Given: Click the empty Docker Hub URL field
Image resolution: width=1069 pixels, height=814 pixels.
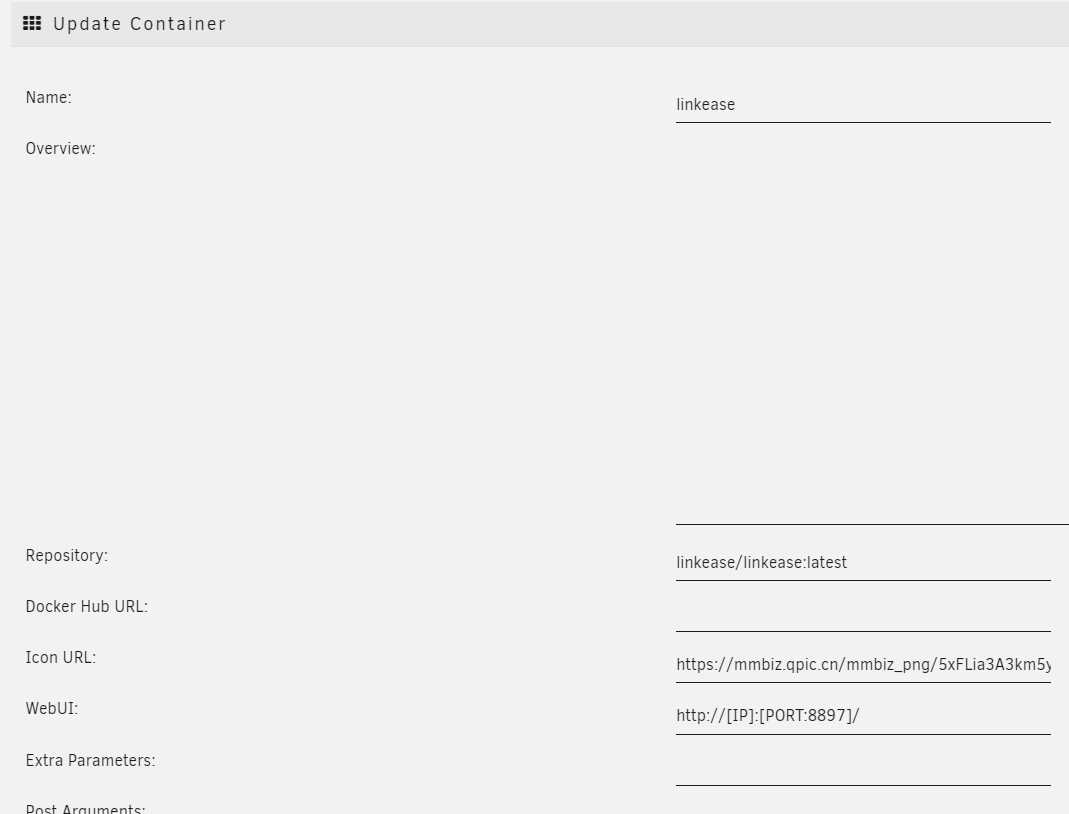Looking at the screenshot, I should (x=863, y=614).
